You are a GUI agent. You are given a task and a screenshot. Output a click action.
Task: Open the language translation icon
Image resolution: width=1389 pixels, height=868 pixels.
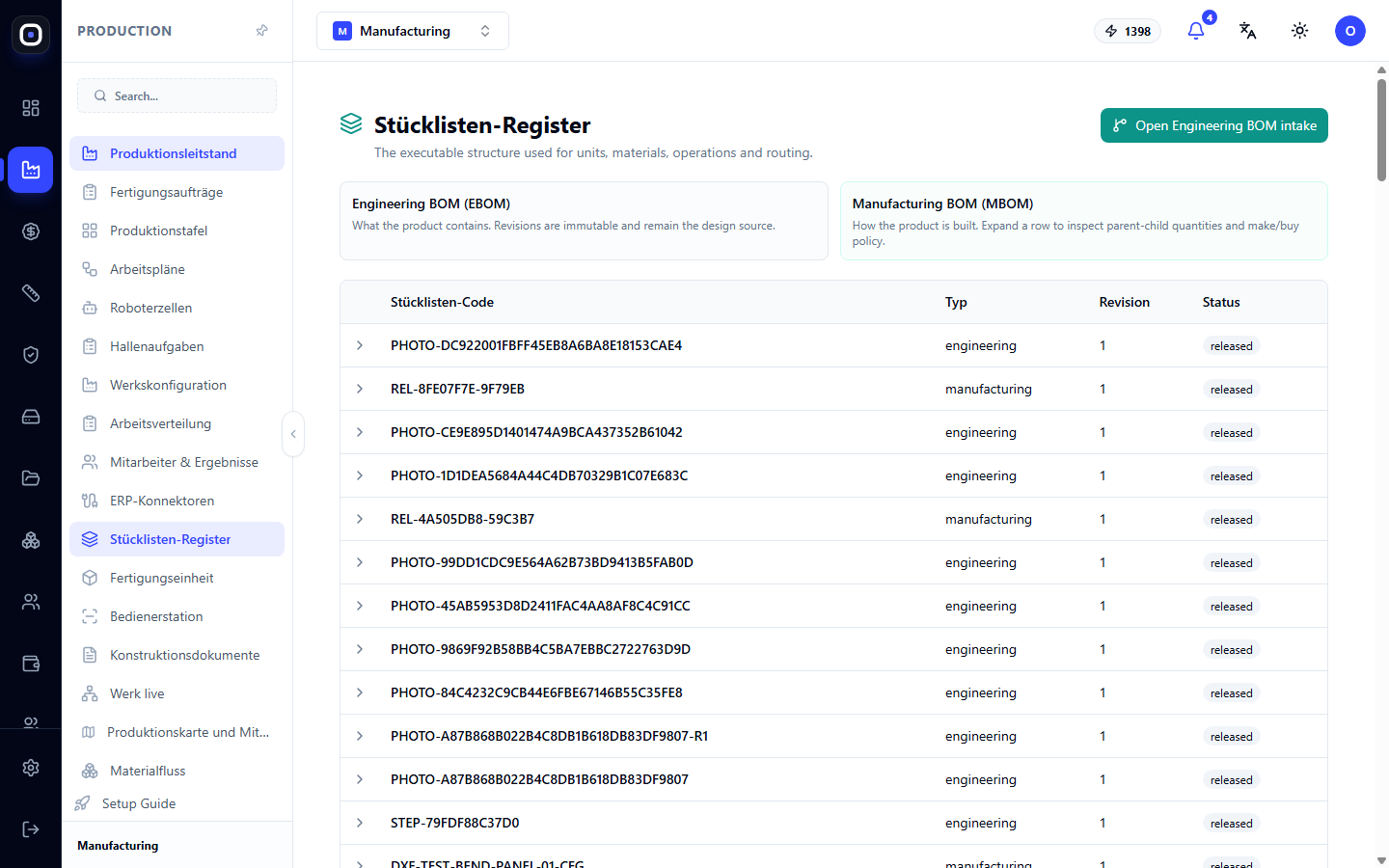[x=1247, y=31]
